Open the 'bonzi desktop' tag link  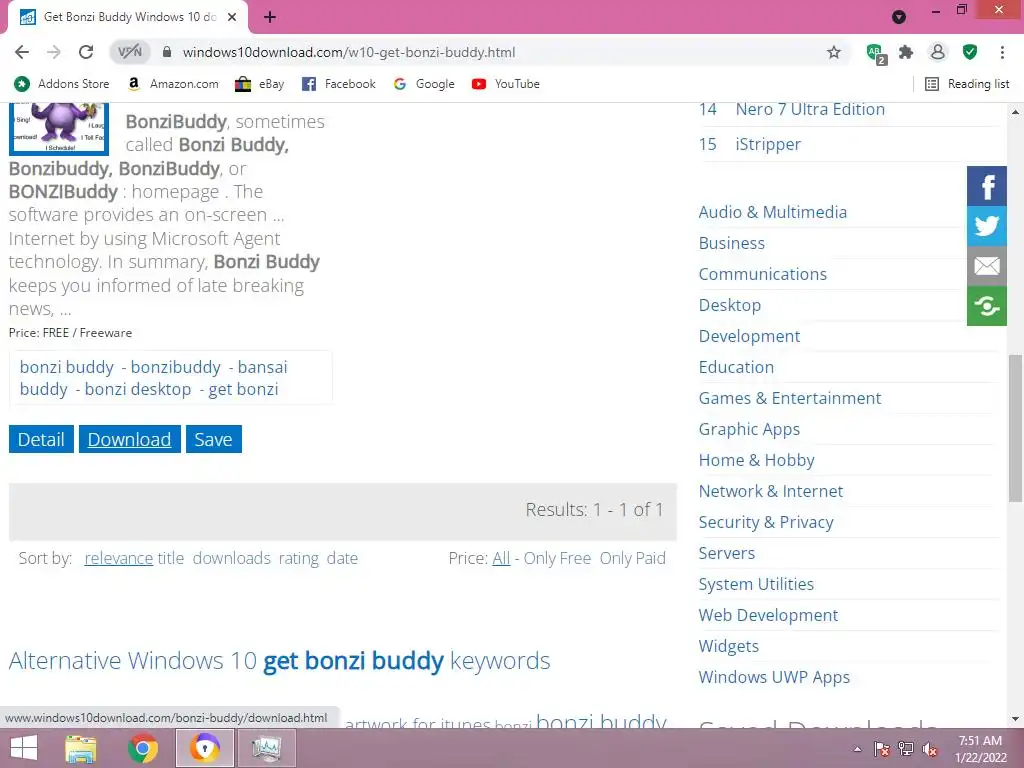tap(138, 389)
